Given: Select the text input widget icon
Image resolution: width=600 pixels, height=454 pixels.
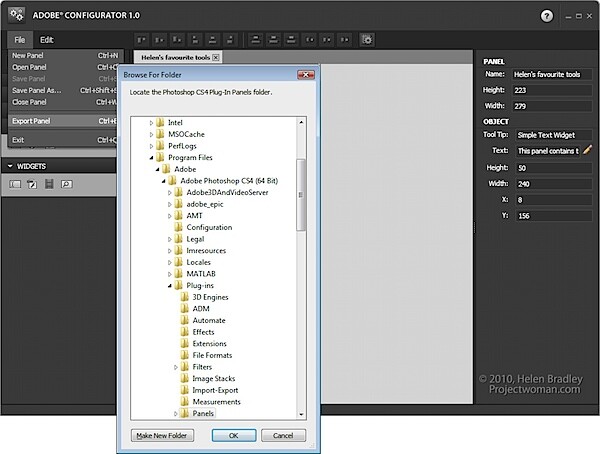Looking at the screenshot, I should tap(15, 185).
